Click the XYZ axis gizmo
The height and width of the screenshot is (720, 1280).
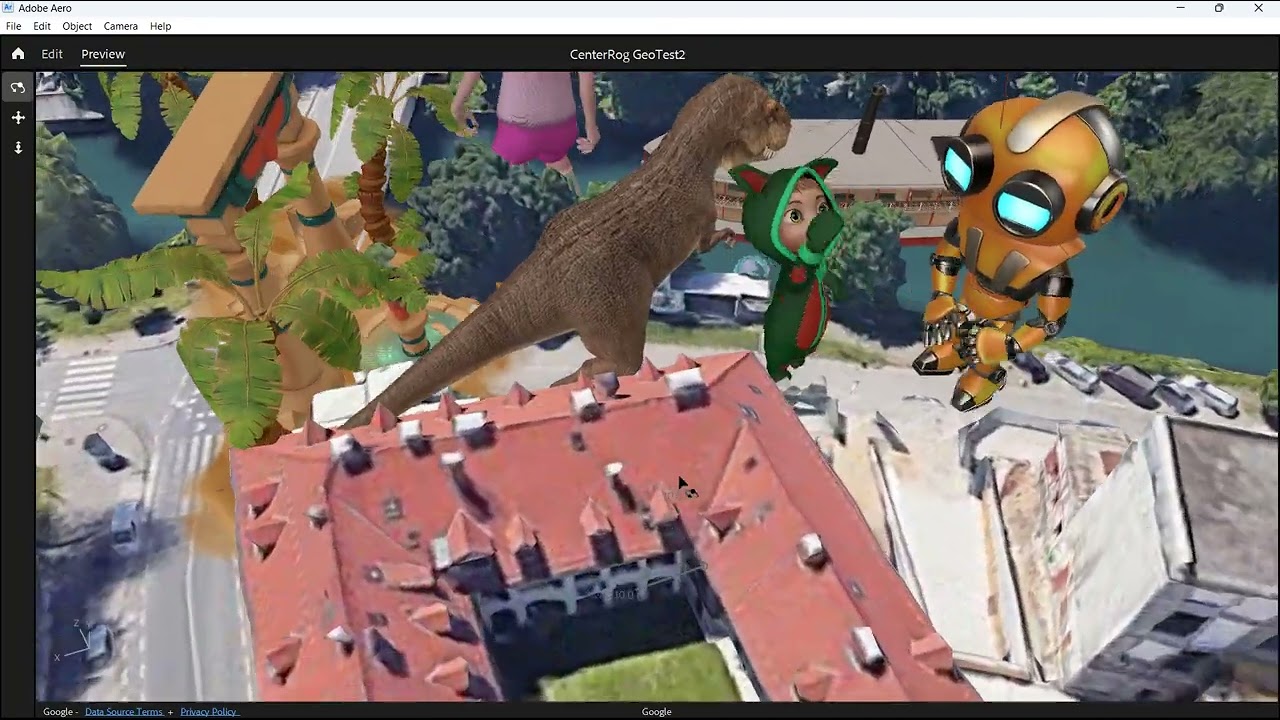[x=76, y=640]
